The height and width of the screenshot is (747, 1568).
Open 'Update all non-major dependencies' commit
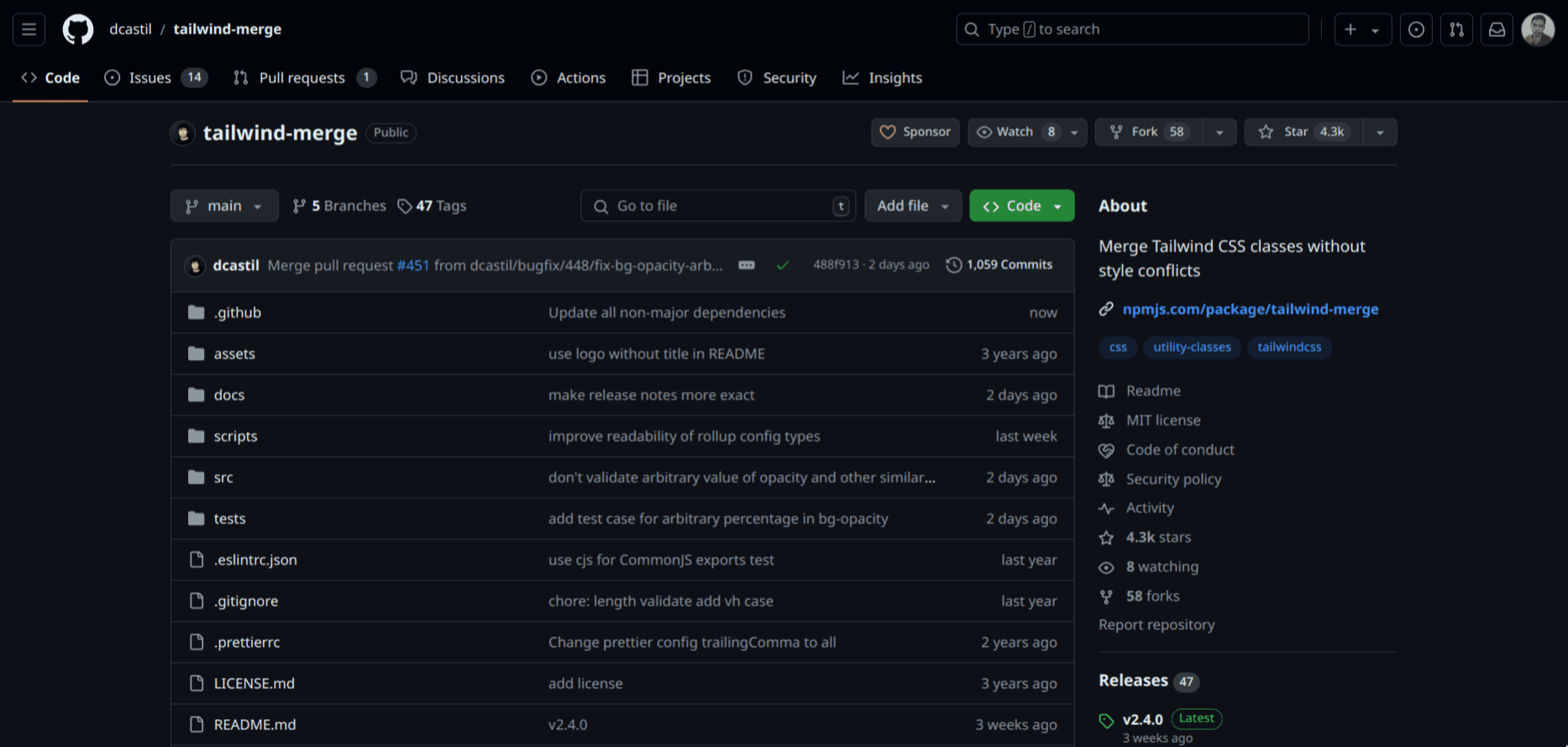pyautogui.click(x=667, y=313)
